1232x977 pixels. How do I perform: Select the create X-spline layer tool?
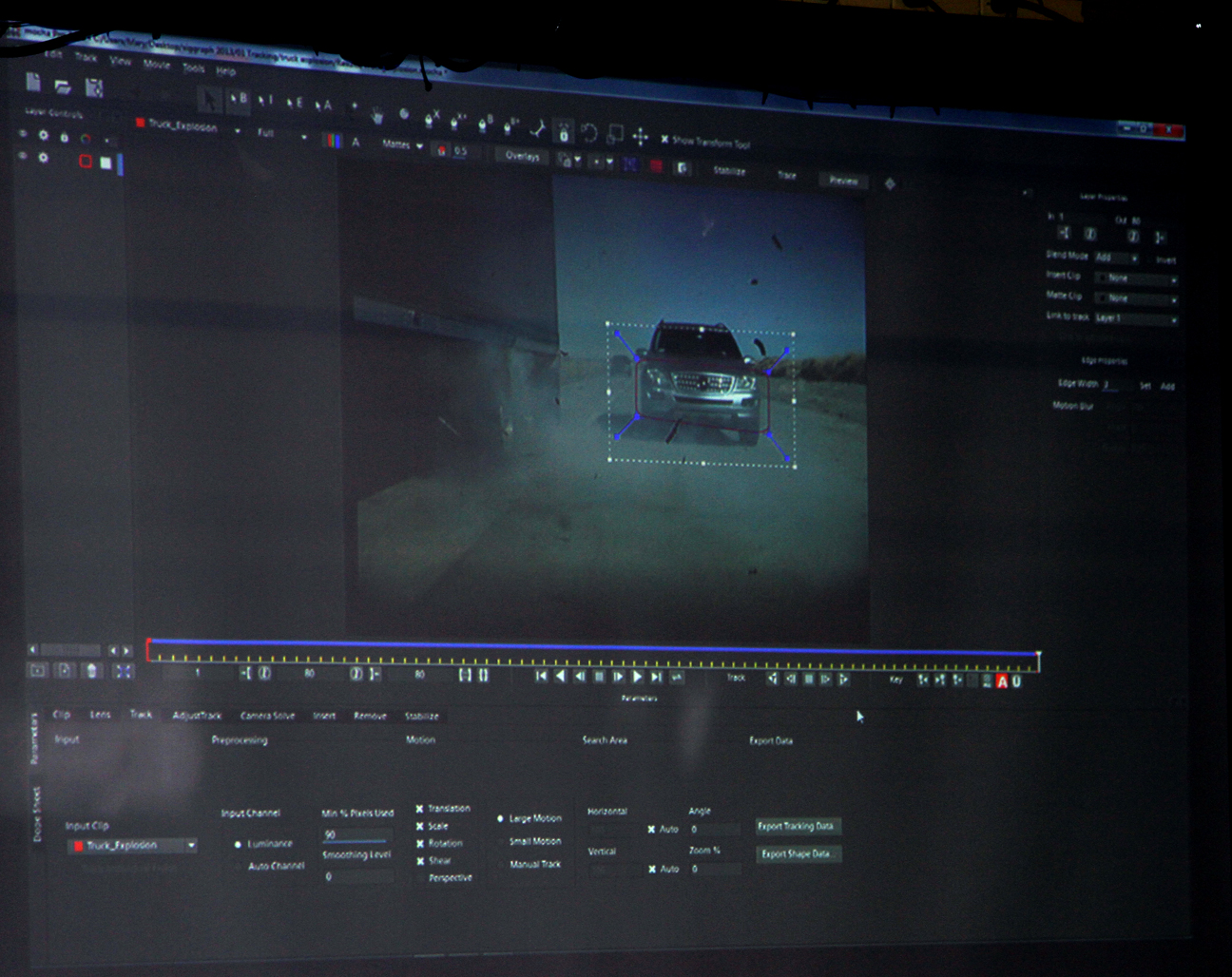pos(431,120)
